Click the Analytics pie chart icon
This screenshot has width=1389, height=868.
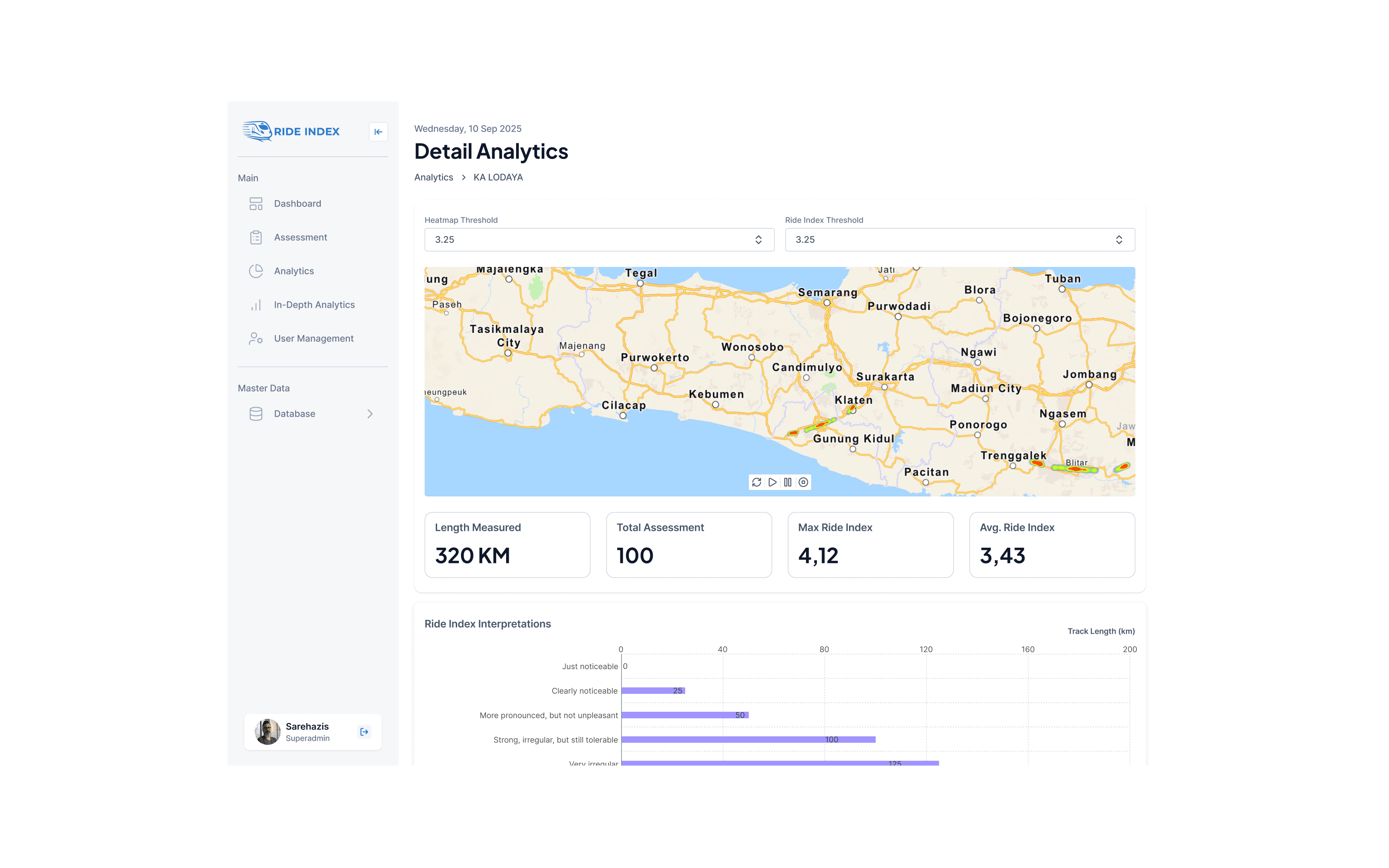[x=256, y=271]
